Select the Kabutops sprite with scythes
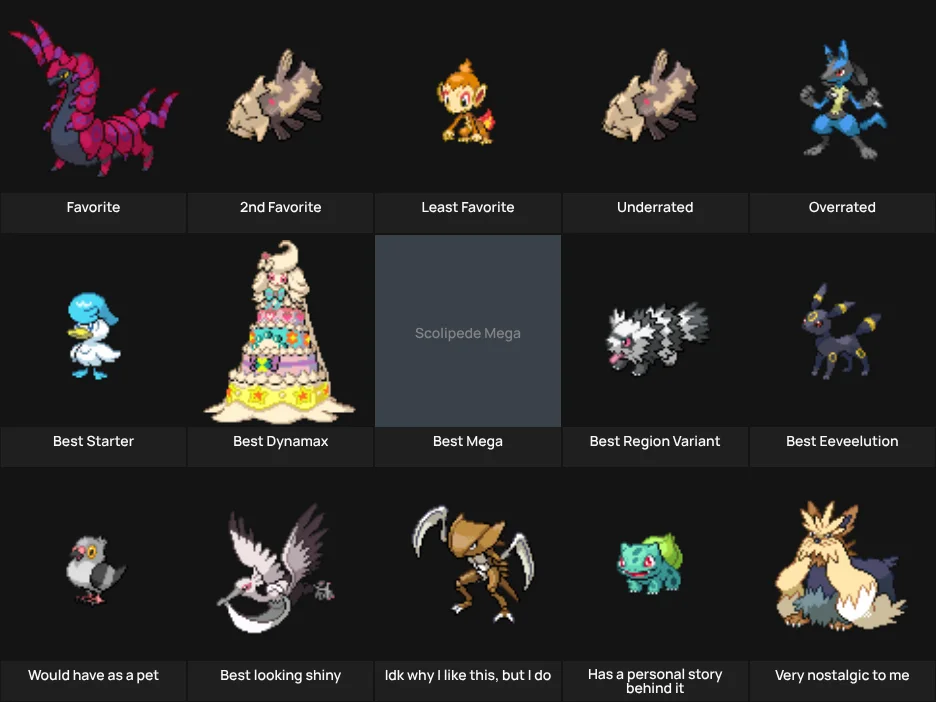Viewport: 936px width, 702px height. pos(473,564)
